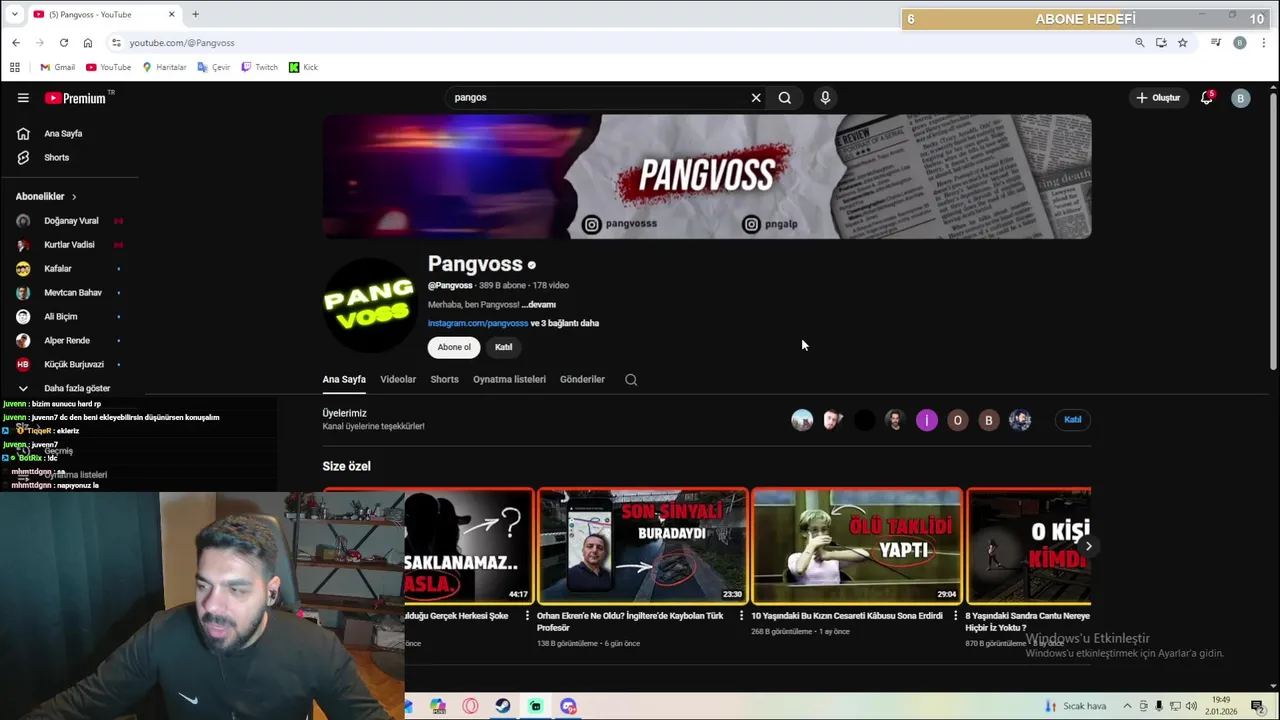Screen dimensions: 1280x720
Task: Open Doğanay Vural subscription
Action: tap(70, 221)
